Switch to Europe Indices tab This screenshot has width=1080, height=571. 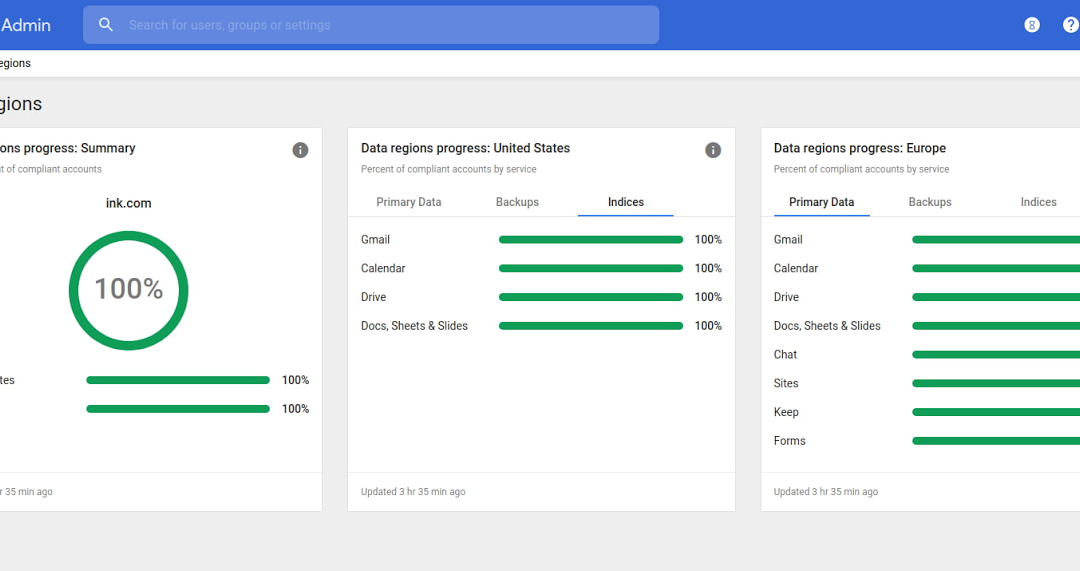[1038, 202]
